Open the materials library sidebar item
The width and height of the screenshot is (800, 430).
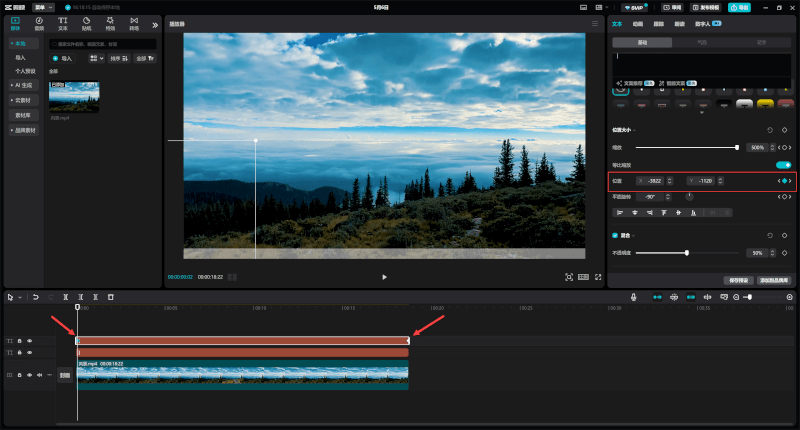pos(23,115)
